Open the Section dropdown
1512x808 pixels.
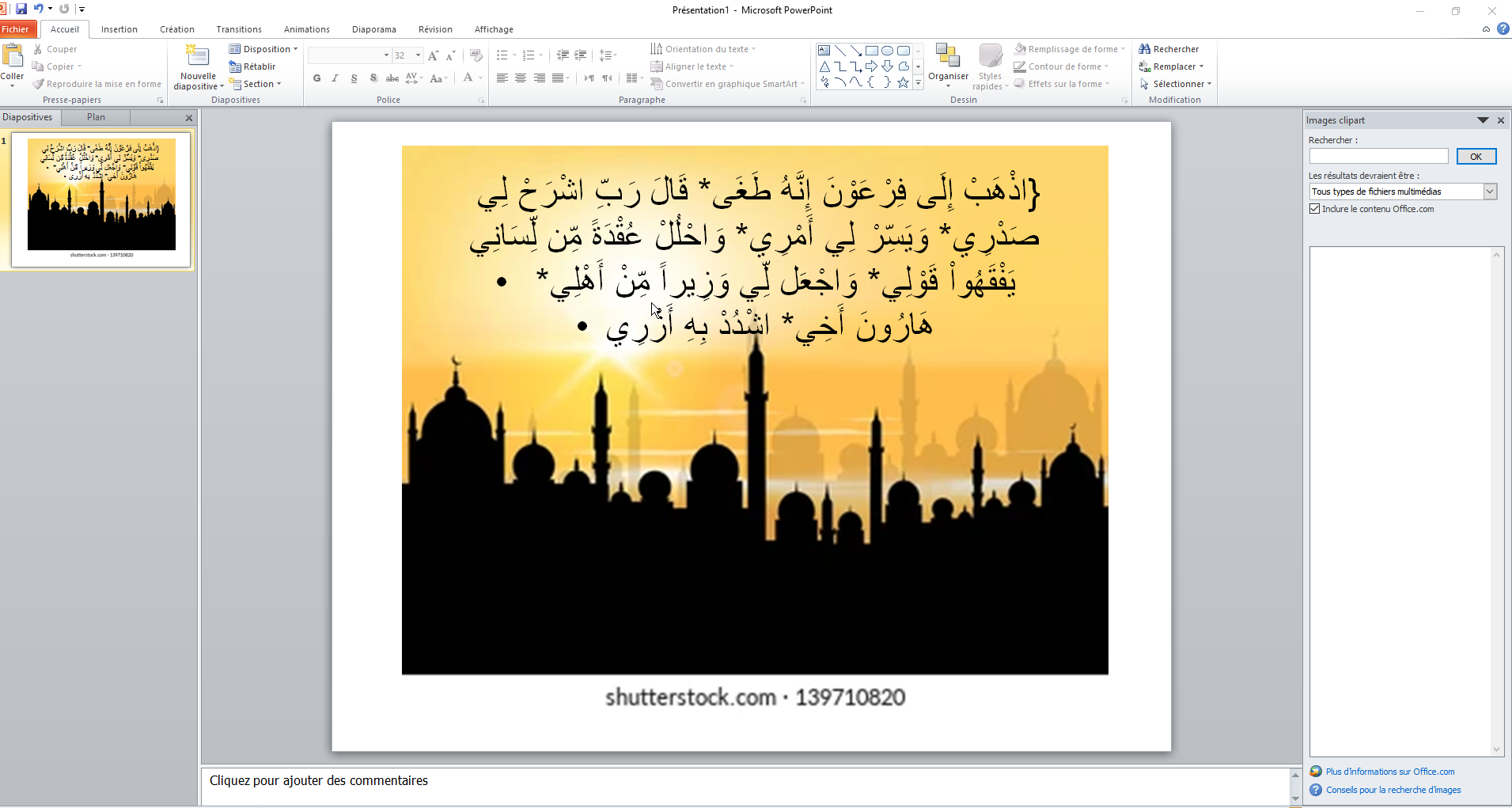256,84
